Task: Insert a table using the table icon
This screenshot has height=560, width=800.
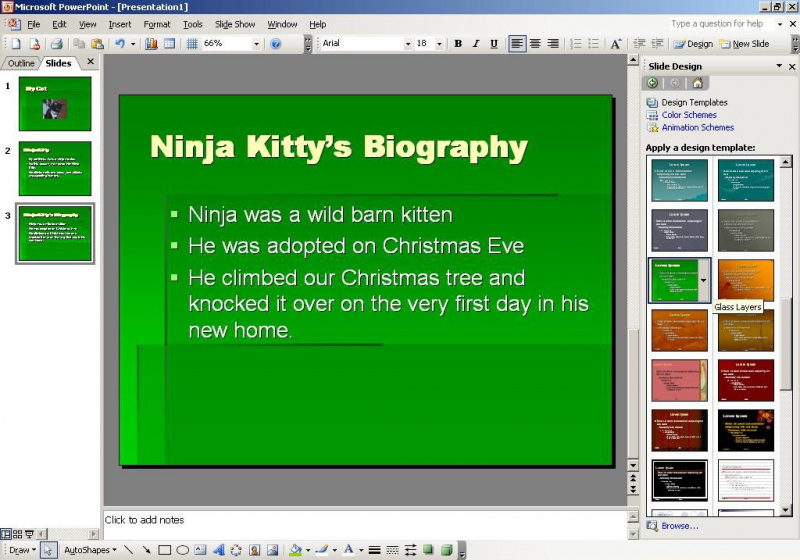Action: 169,44
